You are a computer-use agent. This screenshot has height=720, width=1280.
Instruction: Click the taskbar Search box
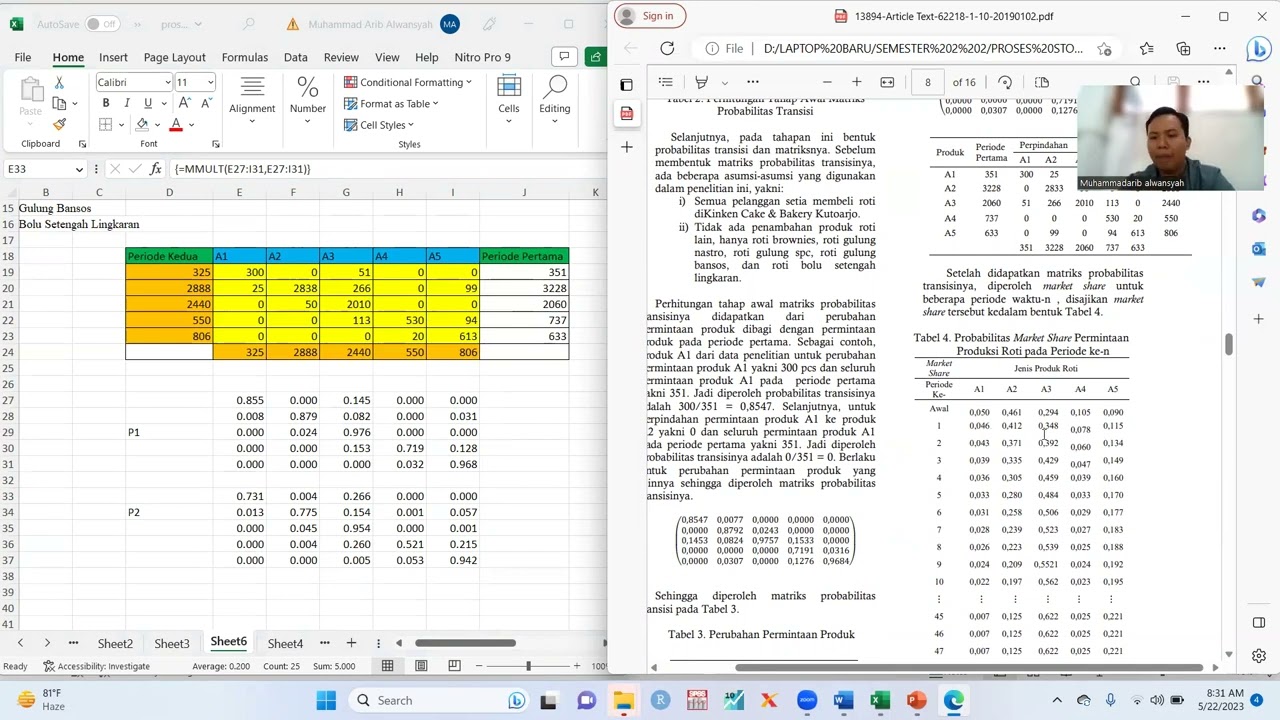(x=438, y=700)
